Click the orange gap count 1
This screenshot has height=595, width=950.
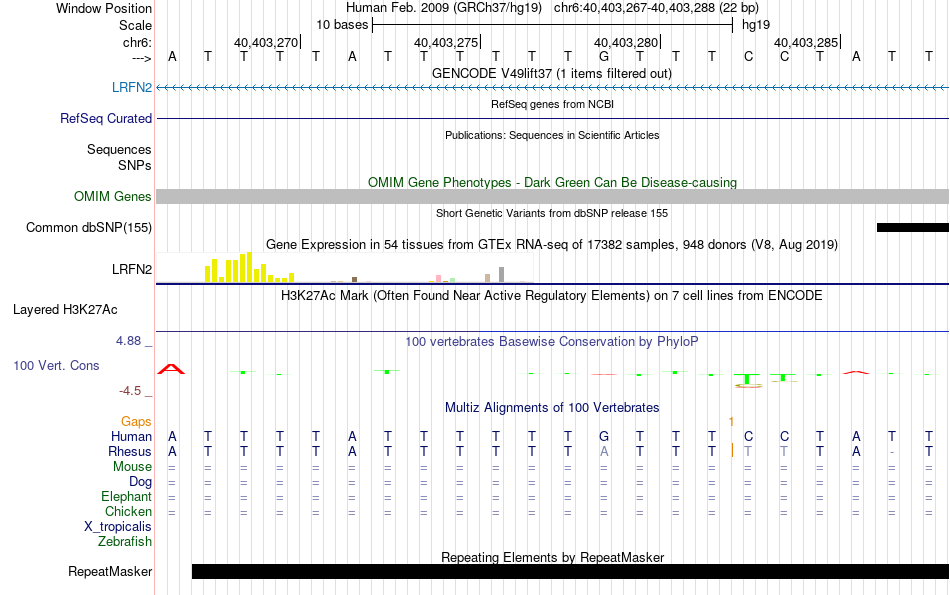[731, 421]
